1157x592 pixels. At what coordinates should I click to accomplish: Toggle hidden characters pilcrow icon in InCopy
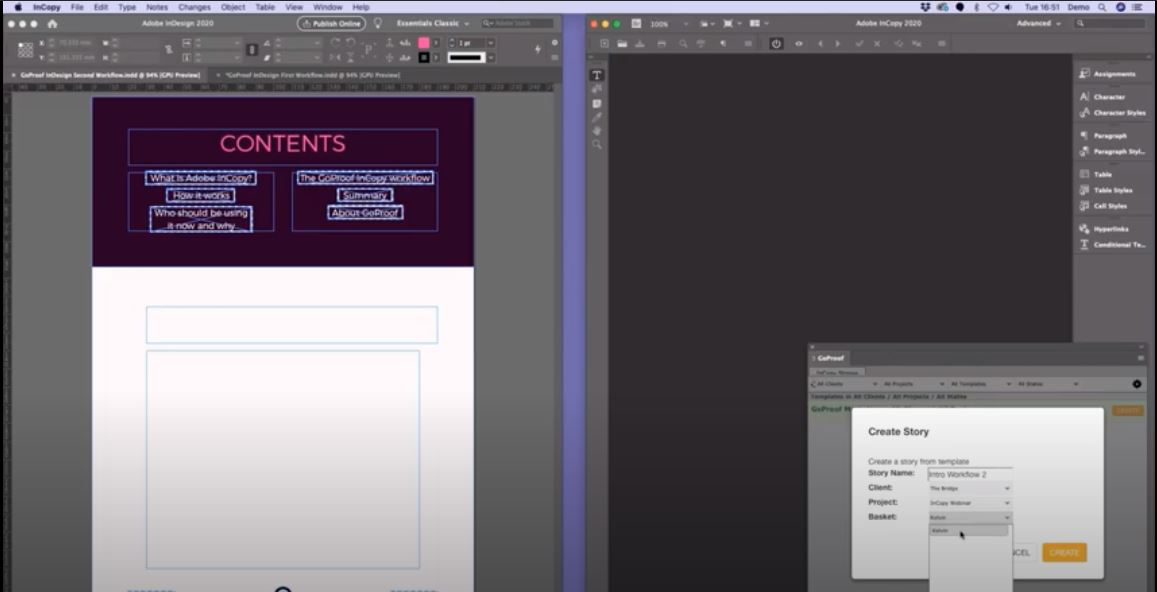[x=722, y=44]
